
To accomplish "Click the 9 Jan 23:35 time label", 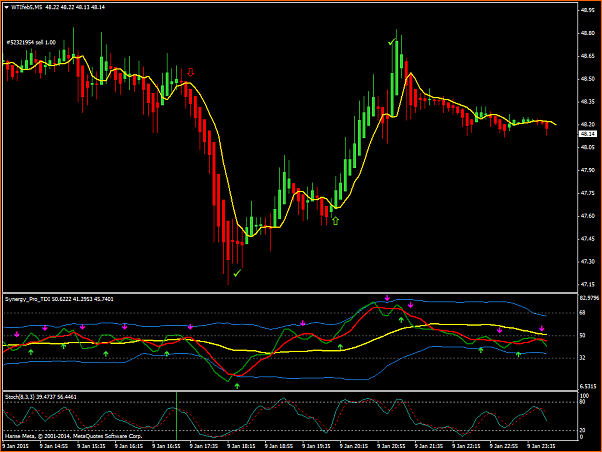I will click(541, 446).
